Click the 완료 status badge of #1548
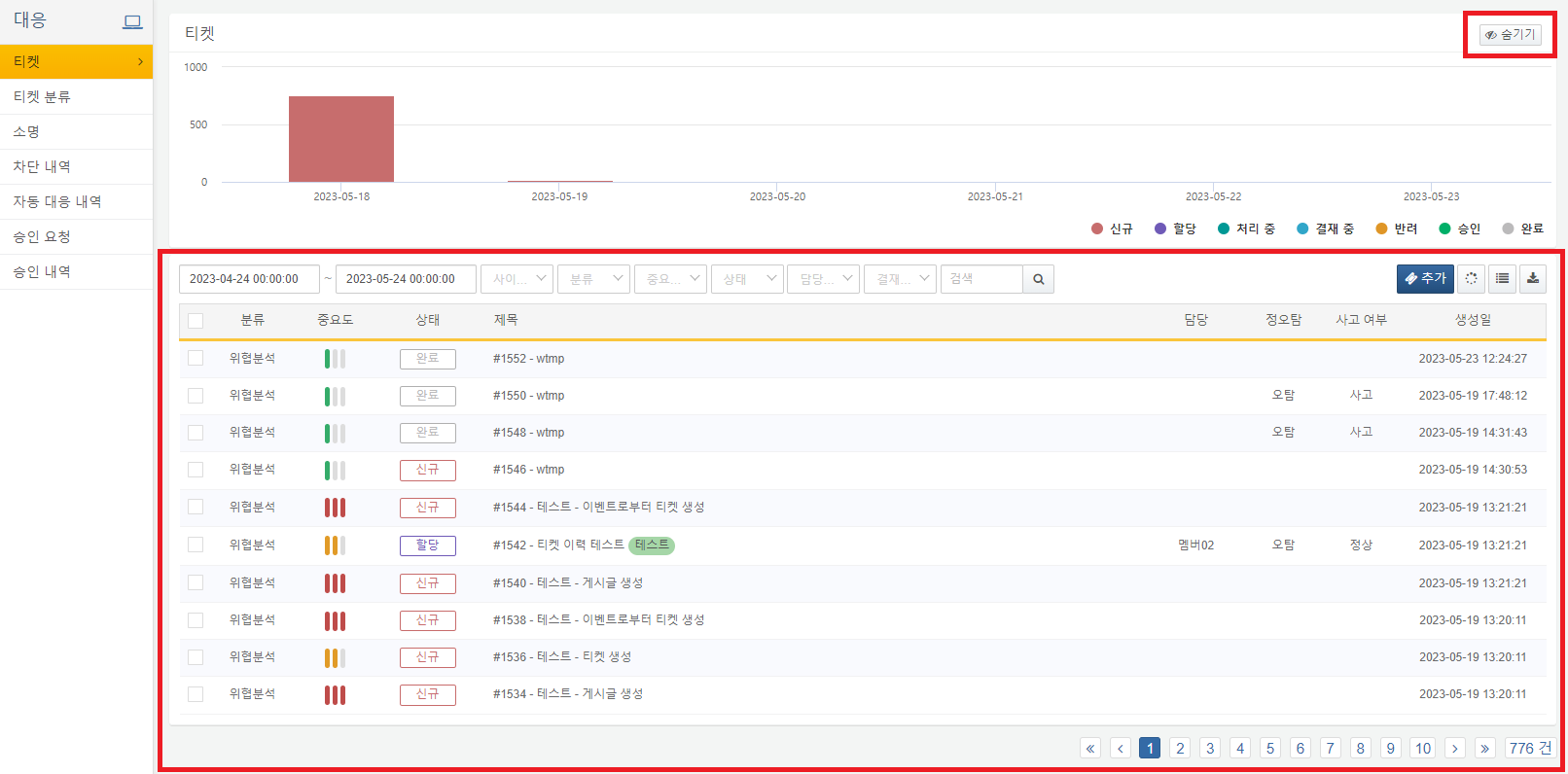Screen dimensions: 1568x774 click(428, 433)
